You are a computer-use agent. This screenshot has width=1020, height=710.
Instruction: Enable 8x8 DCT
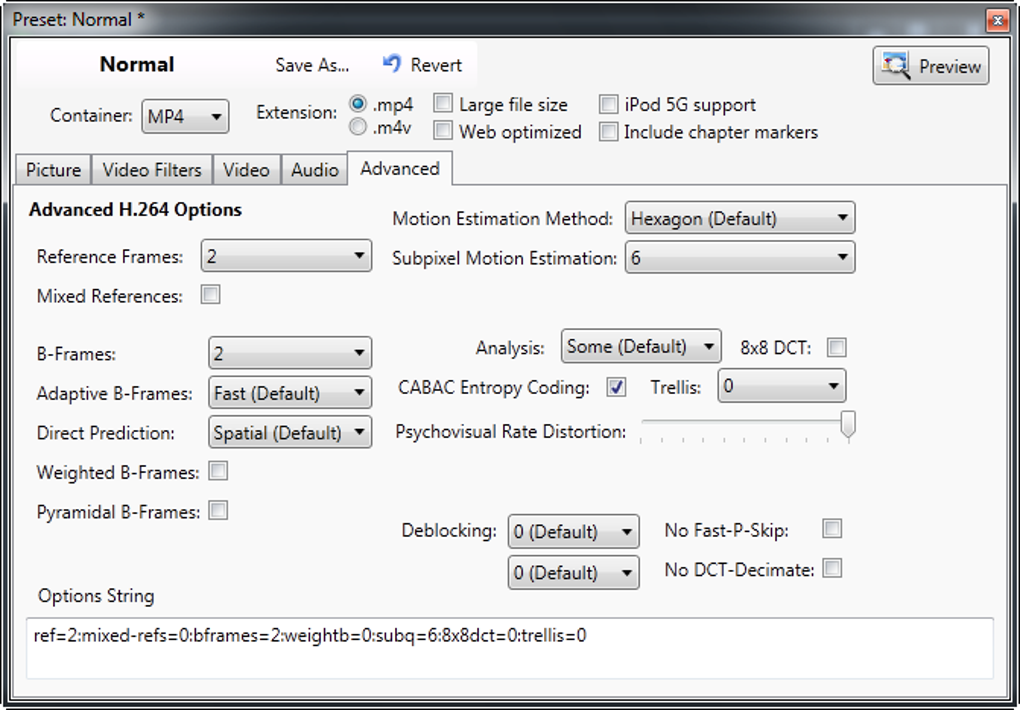(x=836, y=346)
